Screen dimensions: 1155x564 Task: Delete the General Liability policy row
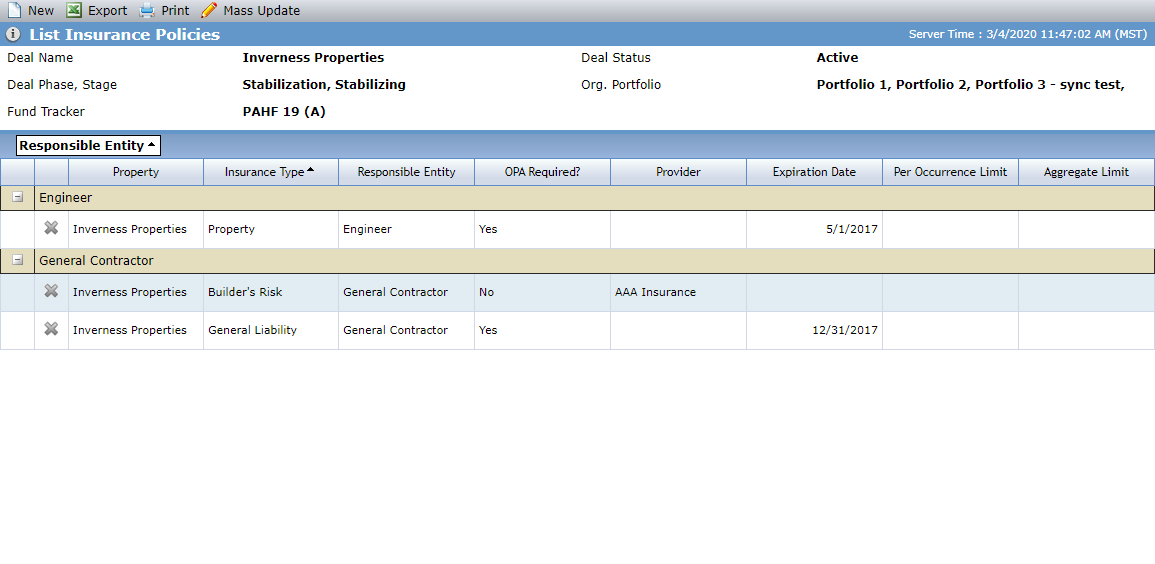[51, 330]
